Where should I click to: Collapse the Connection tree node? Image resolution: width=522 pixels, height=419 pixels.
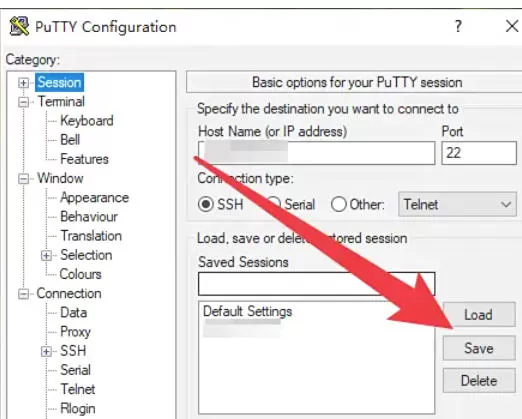(x=23, y=294)
